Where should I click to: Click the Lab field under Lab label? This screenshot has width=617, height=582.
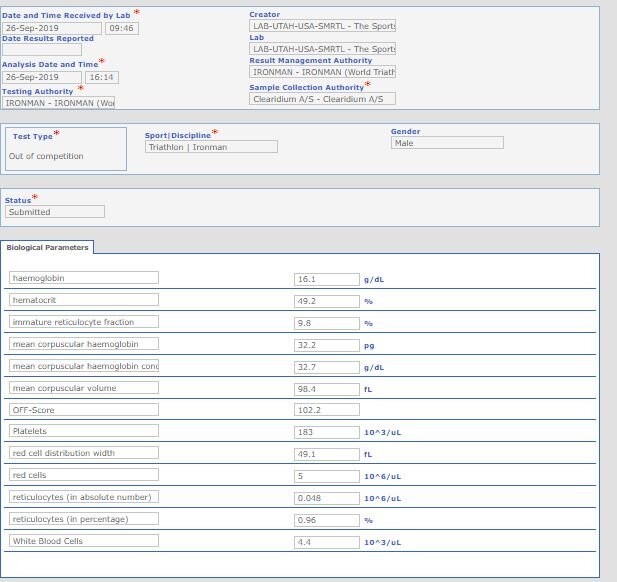(322, 49)
